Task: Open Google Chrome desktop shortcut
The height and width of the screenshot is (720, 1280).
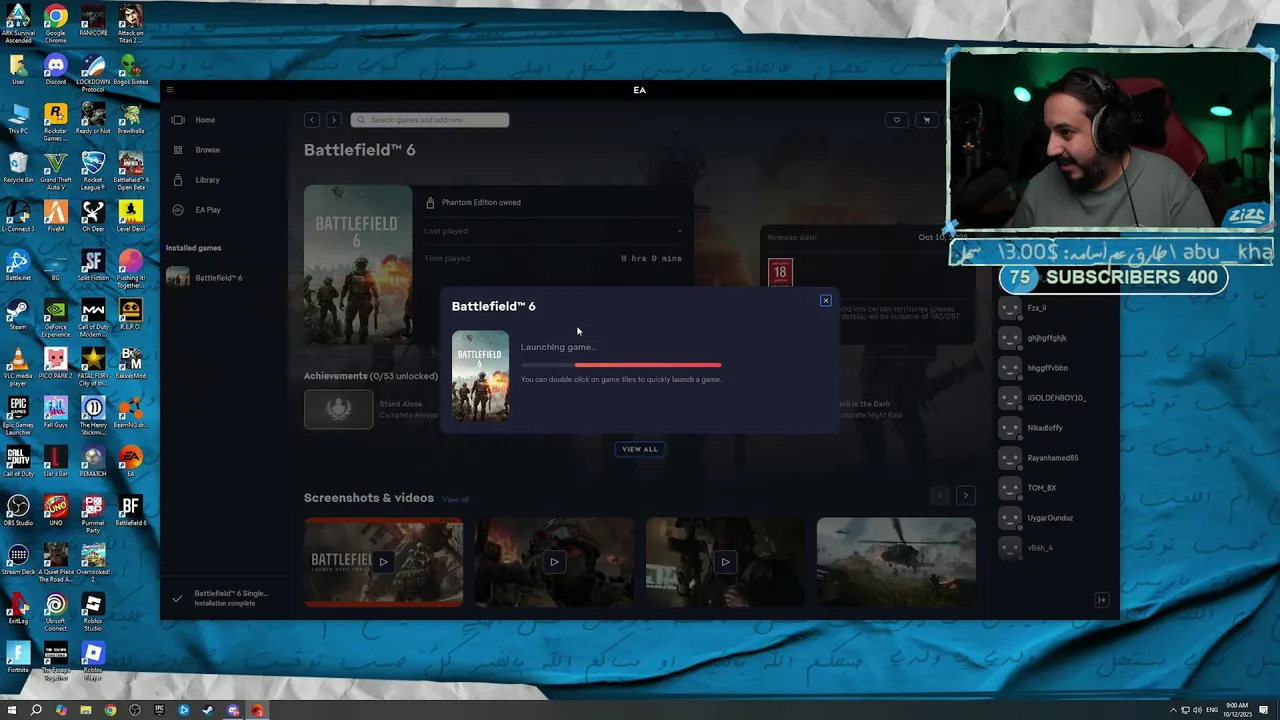Action: click(56, 24)
